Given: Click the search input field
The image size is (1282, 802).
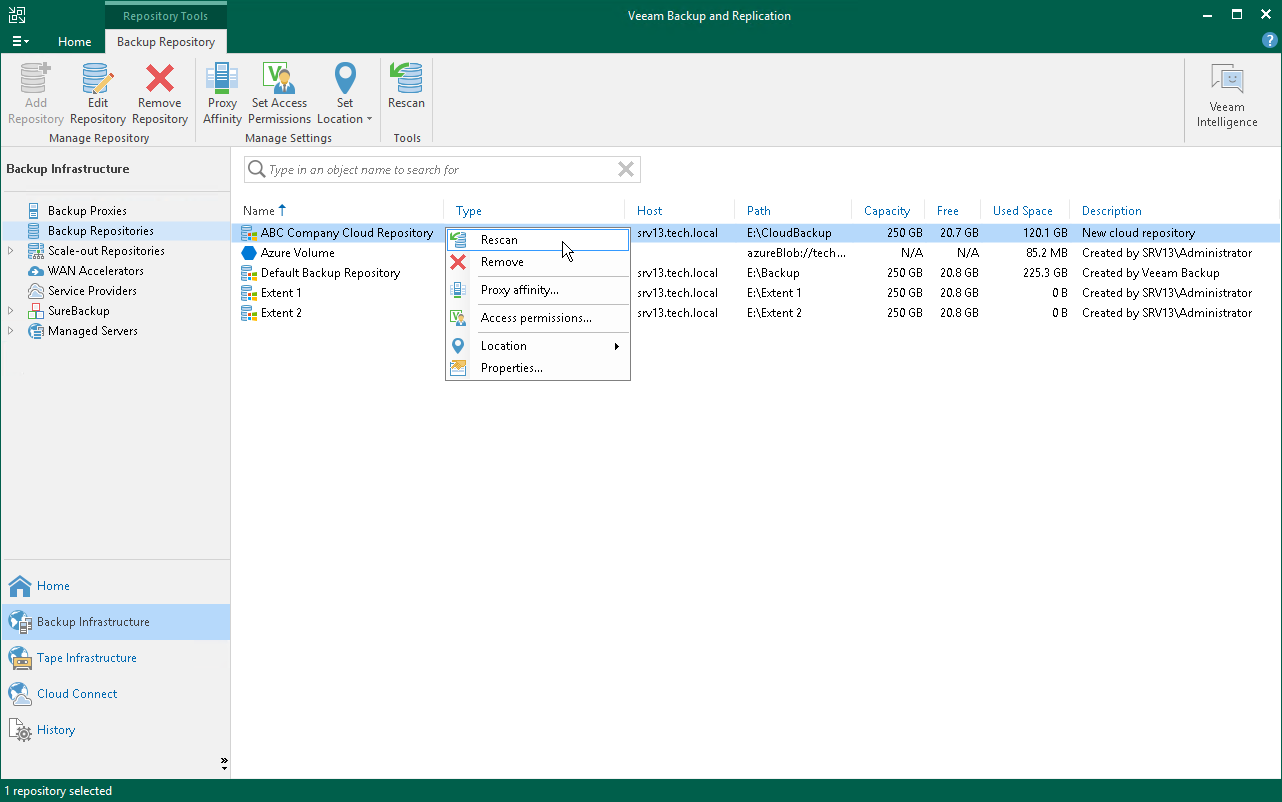Looking at the screenshot, I should (x=440, y=169).
